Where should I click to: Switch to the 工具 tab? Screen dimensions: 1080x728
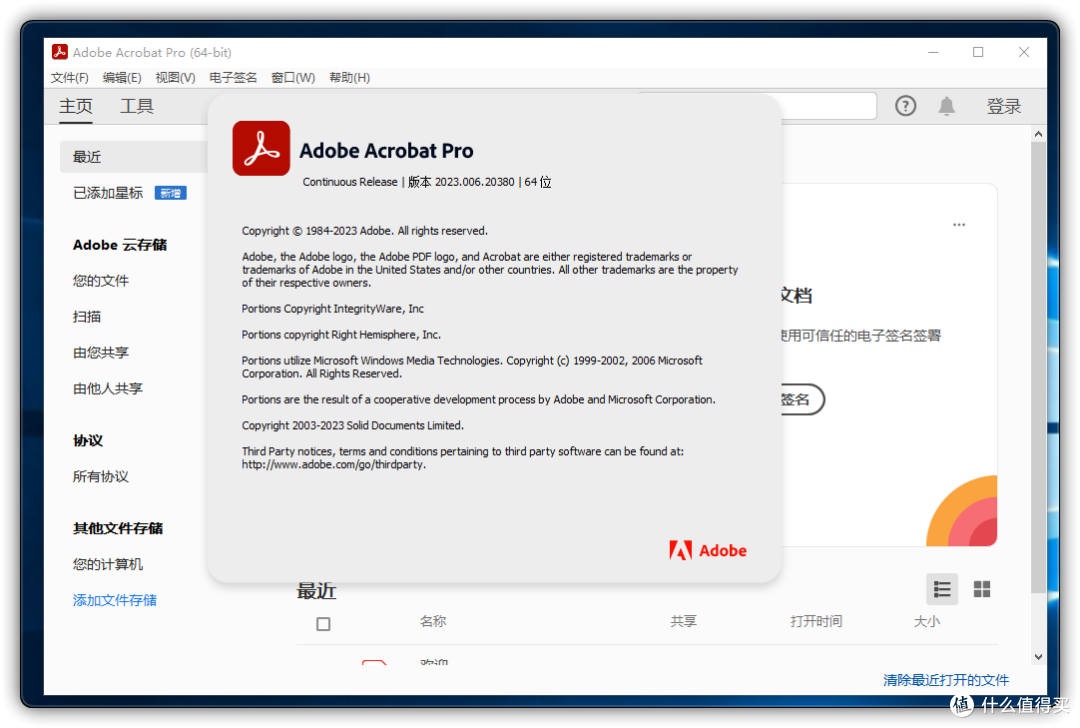(136, 107)
